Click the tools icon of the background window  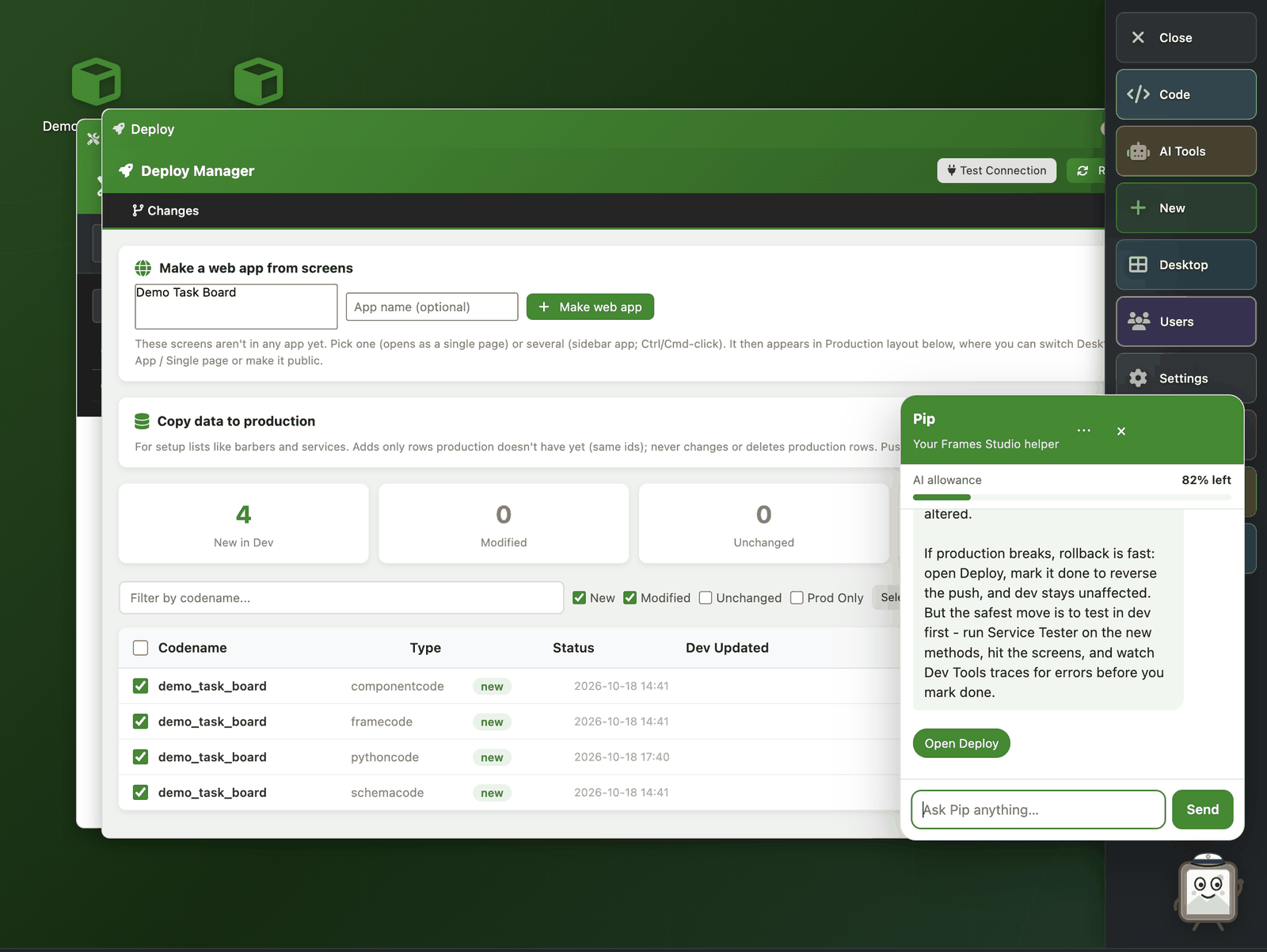pos(93,139)
